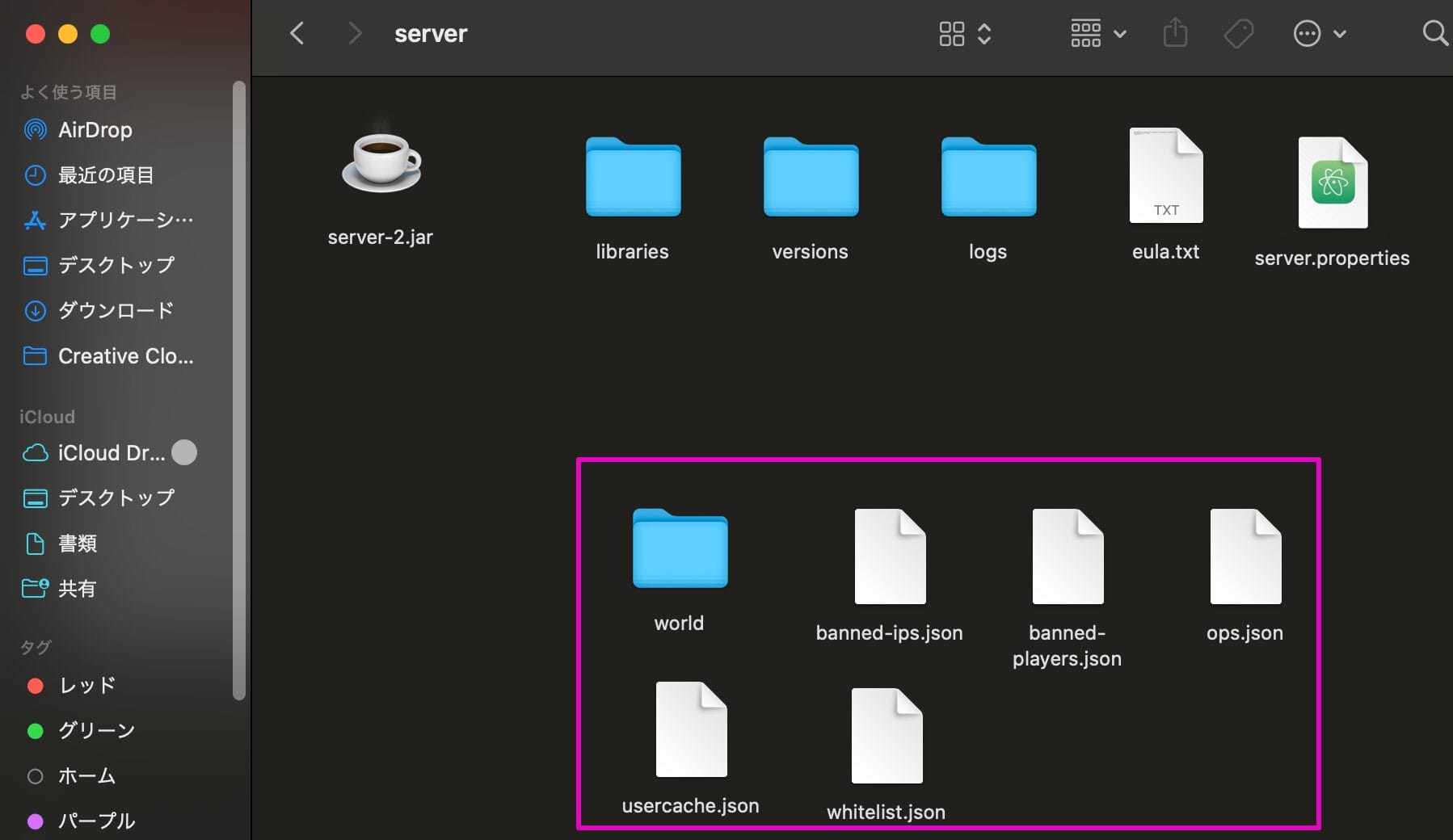Click the sidebar vertical scrollbar

click(x=238, y=388)
